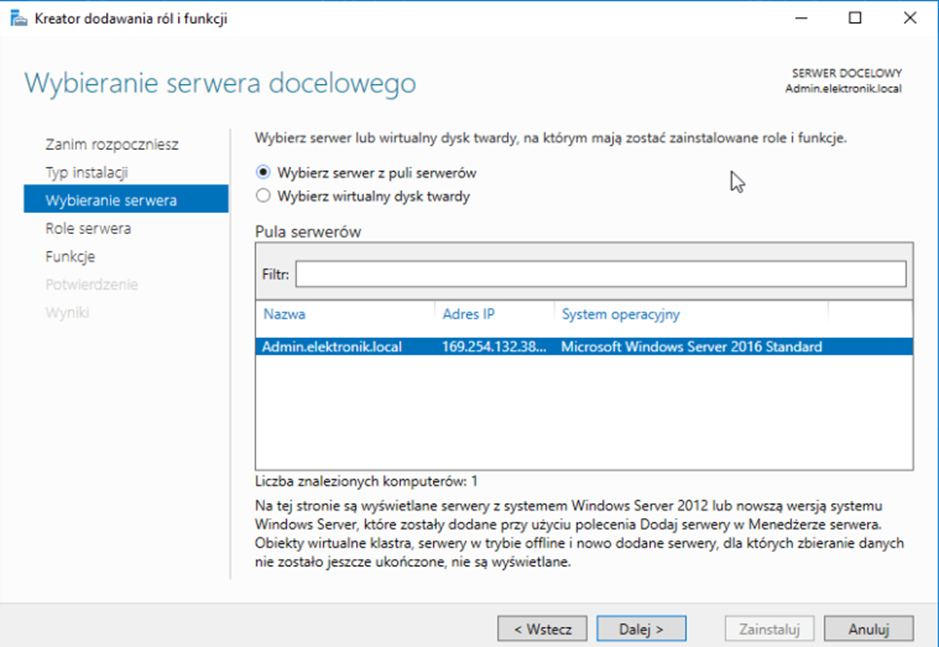Select 'Wybierz serwer z puli serwerów' radio button

pyautogui.click(x=264, y=172)
